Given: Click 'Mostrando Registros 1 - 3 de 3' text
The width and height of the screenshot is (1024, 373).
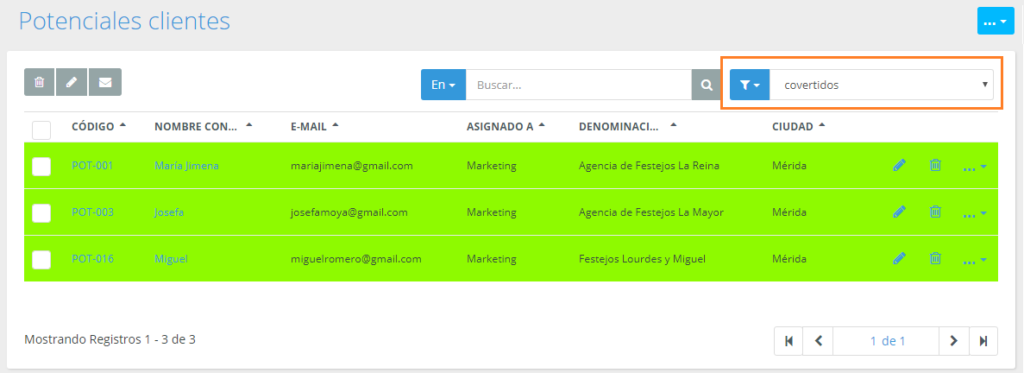Looking at the screenshot, I should point(110,340).
